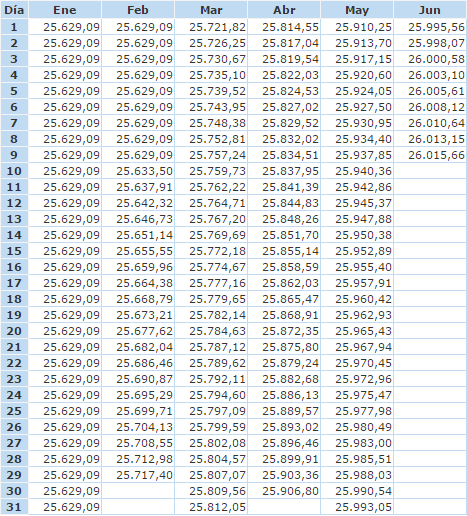Select the row header for day 1
Image resolution: width=467 pixels, height=516 pixels.
point(14,27)
